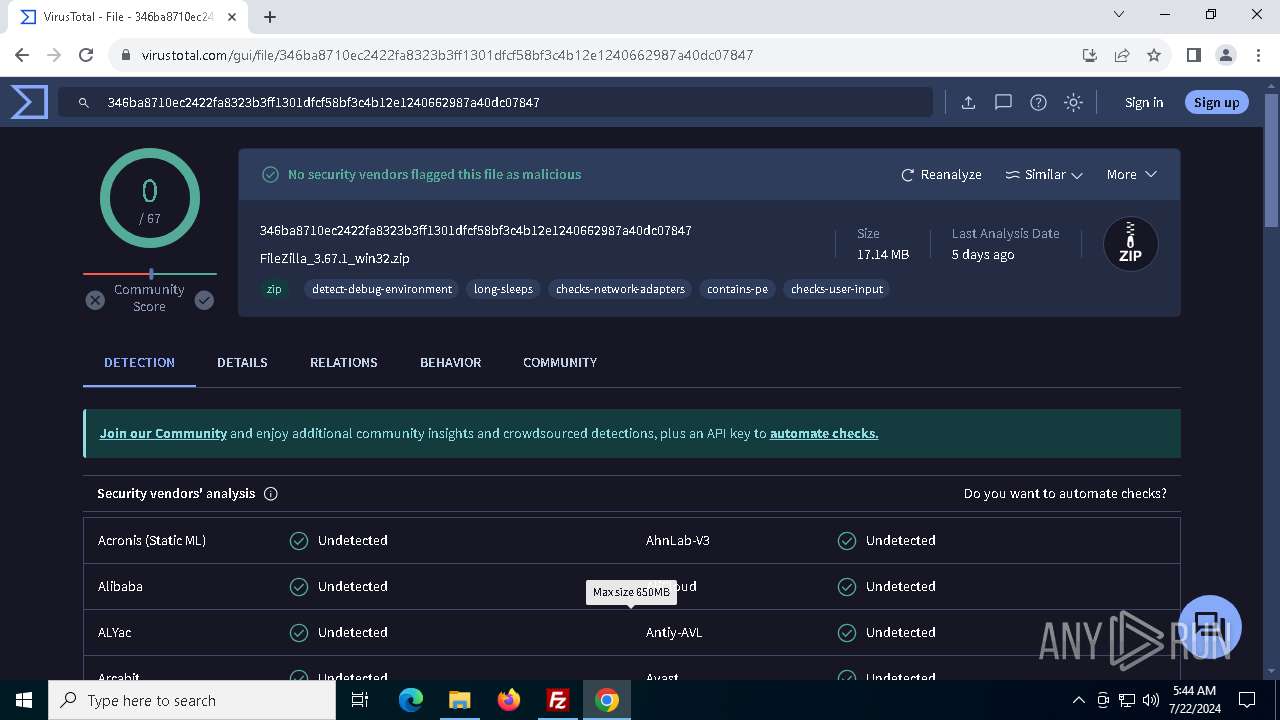1280x720 pixels.
Task: Vote positive with community check icon
Action: pos(204,300)
